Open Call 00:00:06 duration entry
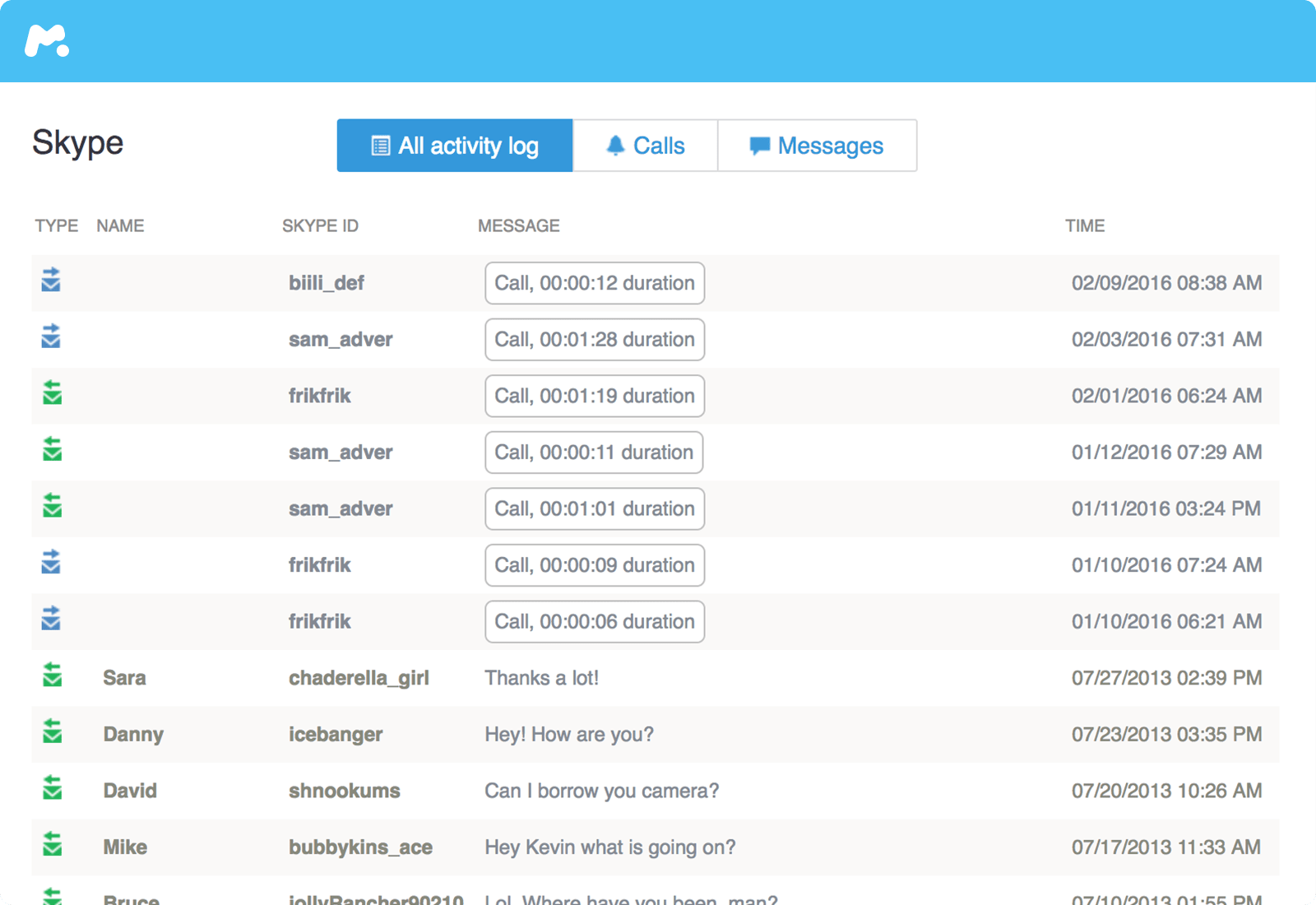 (x=595, y=621)
